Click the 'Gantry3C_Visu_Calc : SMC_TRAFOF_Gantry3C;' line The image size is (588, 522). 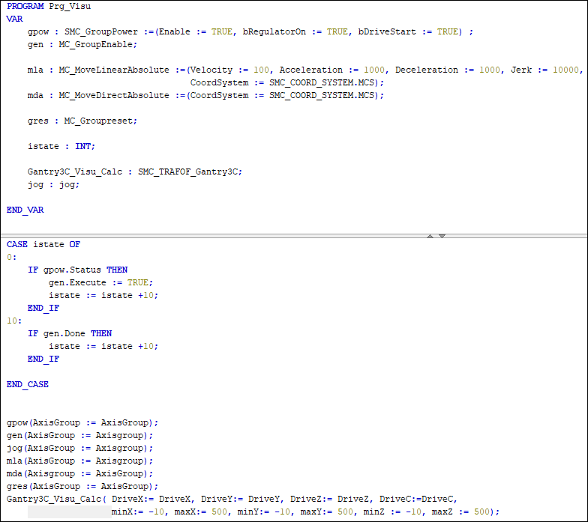click(135, 172)
